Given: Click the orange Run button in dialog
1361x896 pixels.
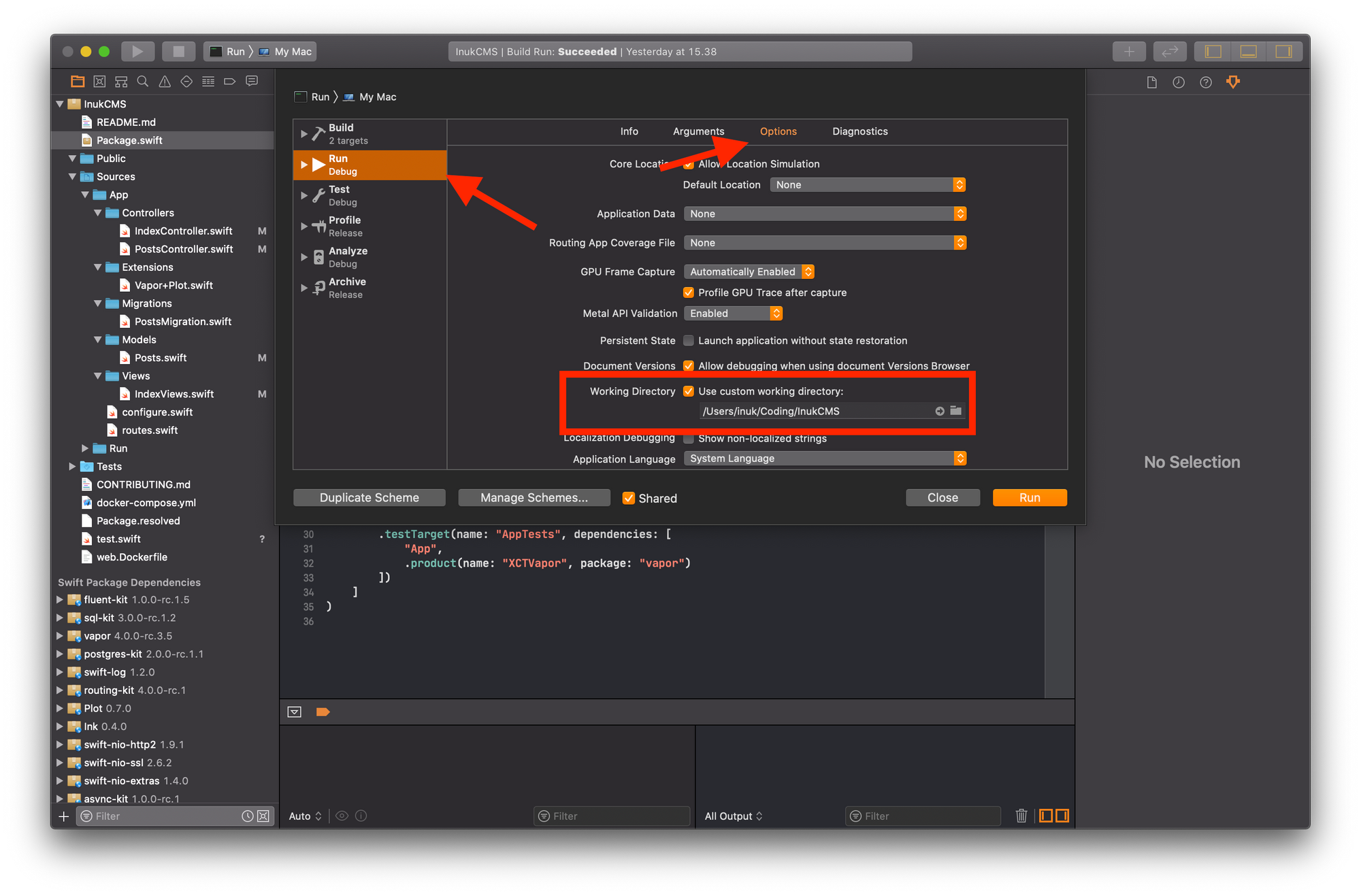Looking at the screenshot, I should click(x=1030, y=498).
